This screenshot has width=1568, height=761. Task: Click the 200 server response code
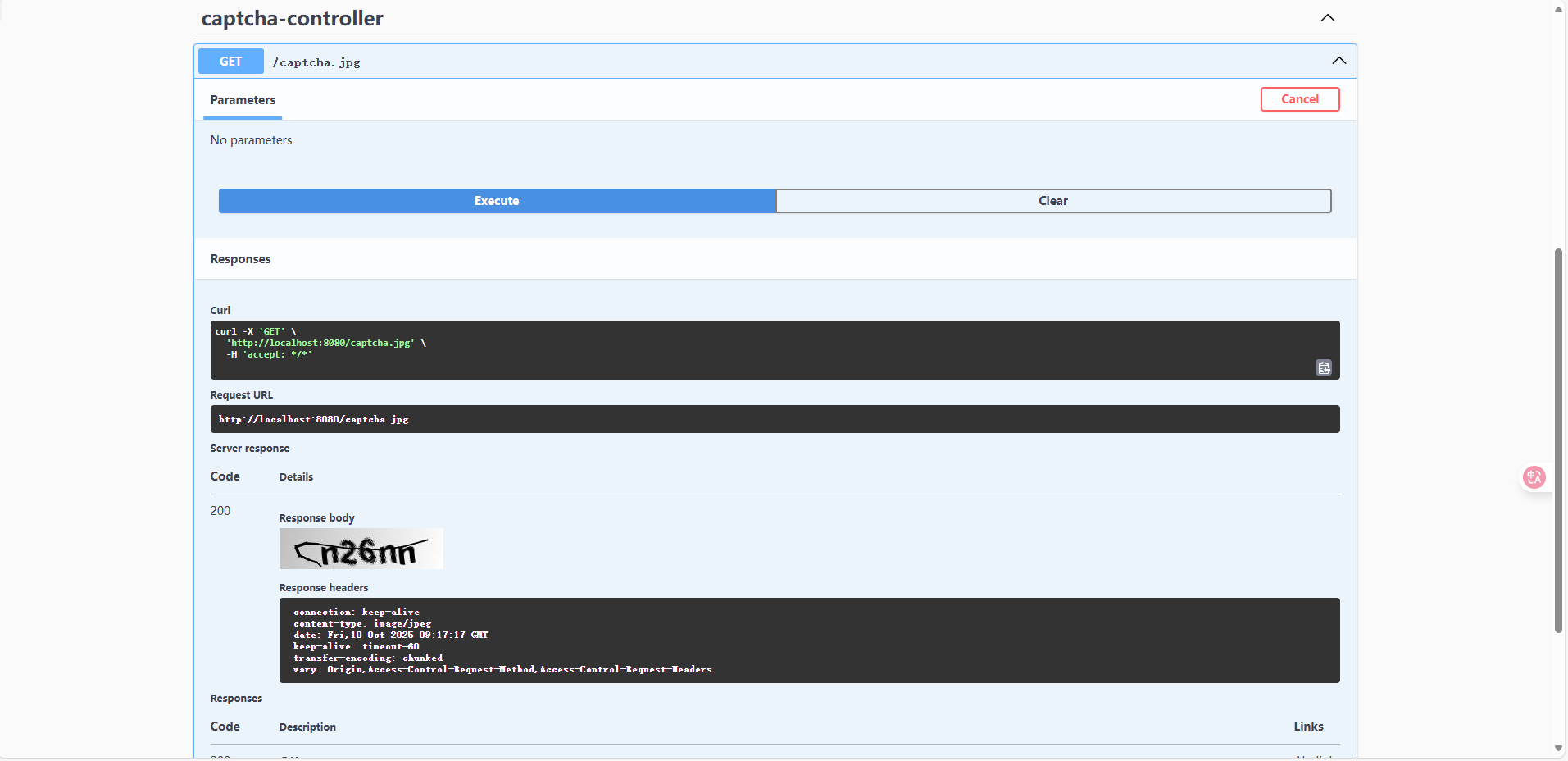(x=220, y=511)
